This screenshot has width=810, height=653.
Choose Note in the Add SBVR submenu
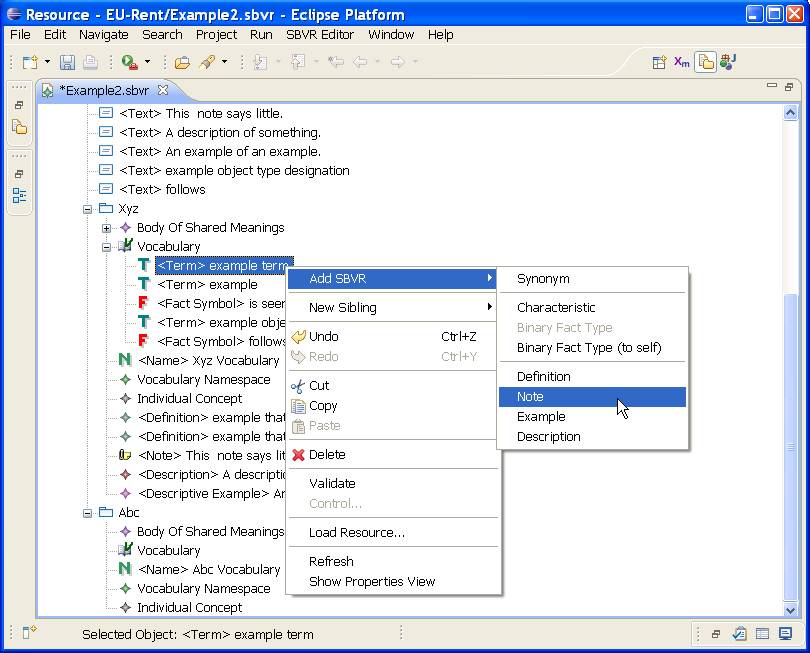(592, 397)
